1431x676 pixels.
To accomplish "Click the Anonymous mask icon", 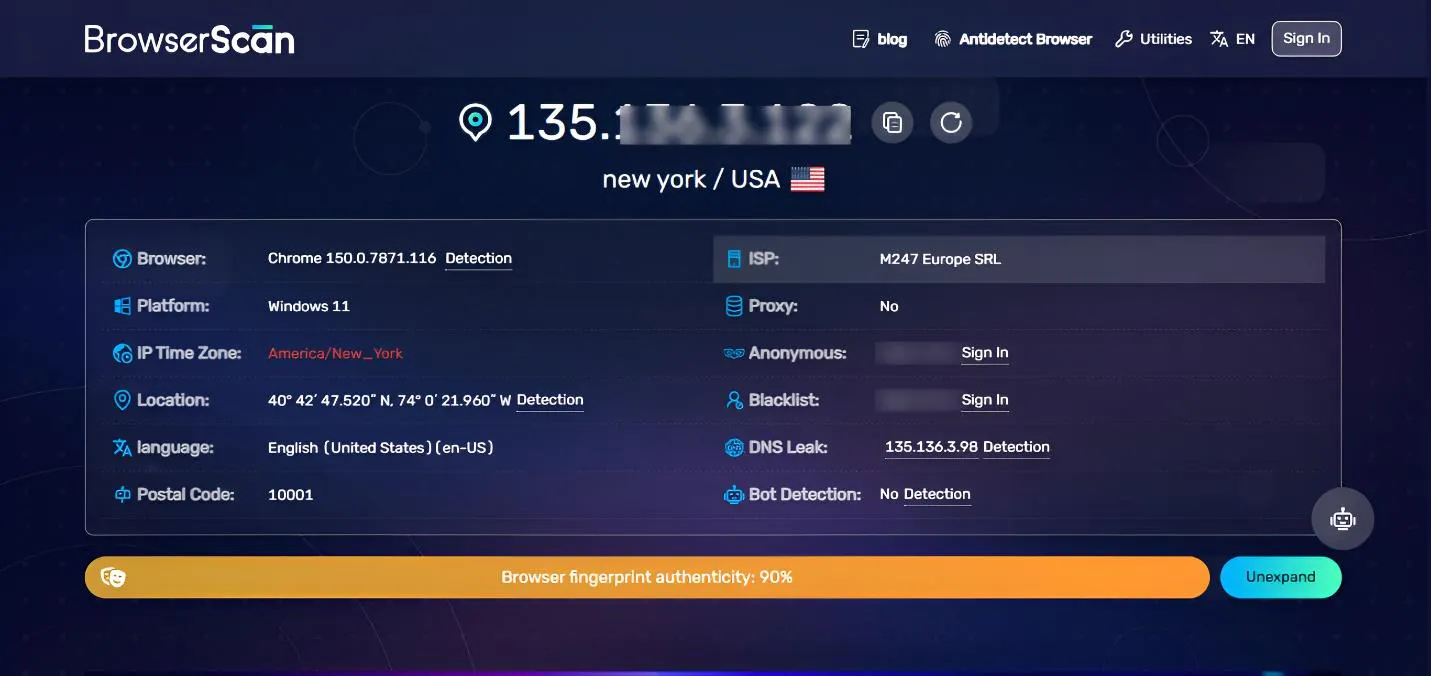I will pos(734,353).
